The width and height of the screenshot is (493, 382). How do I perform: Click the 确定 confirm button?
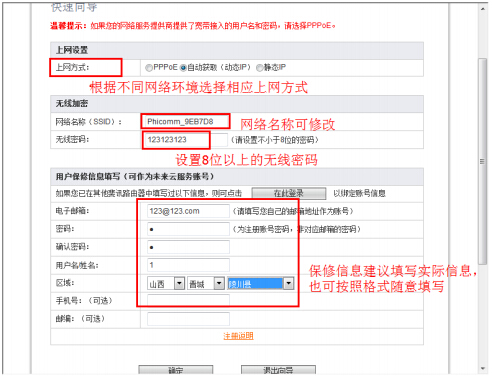[x=176, y=370]
